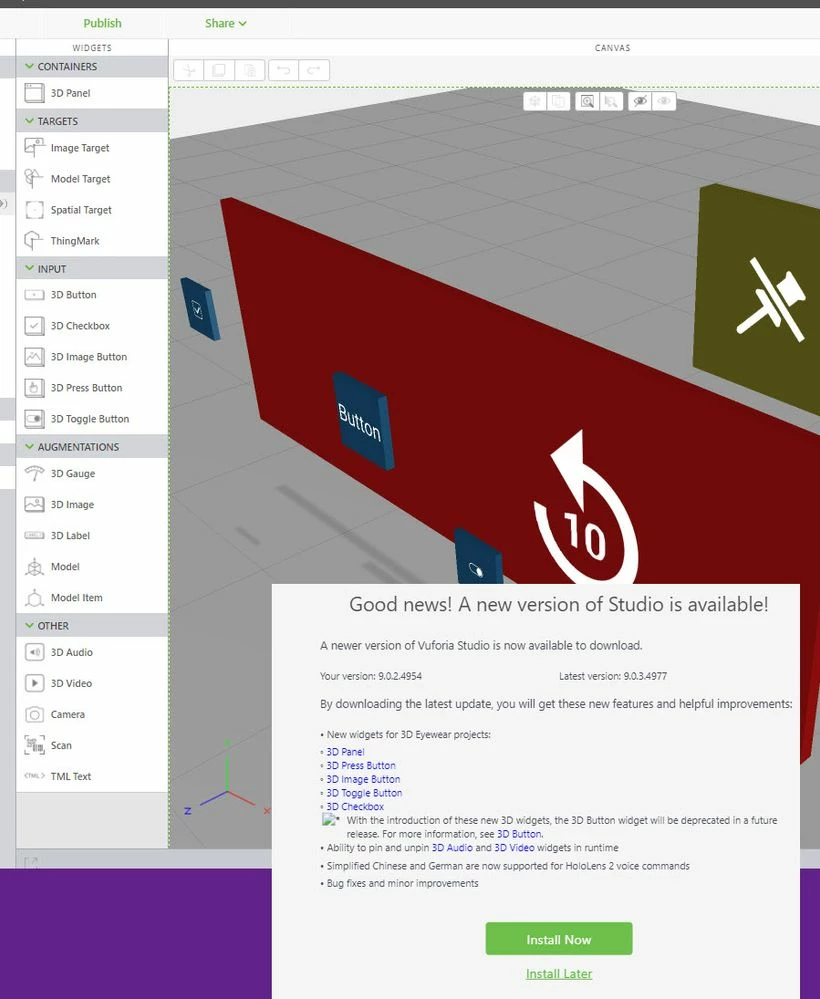Click the Redo arrow in canvas toolbar
820x999 pixels.
pyautogui.click(x=314, y=70)
